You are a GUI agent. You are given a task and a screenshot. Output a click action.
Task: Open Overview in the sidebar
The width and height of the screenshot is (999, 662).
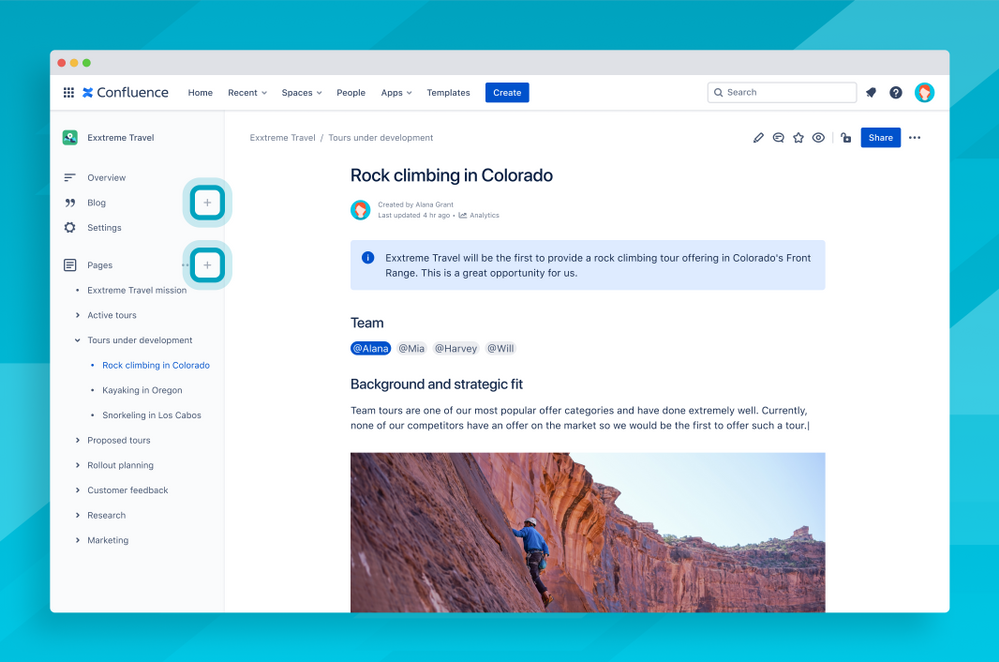106,177
